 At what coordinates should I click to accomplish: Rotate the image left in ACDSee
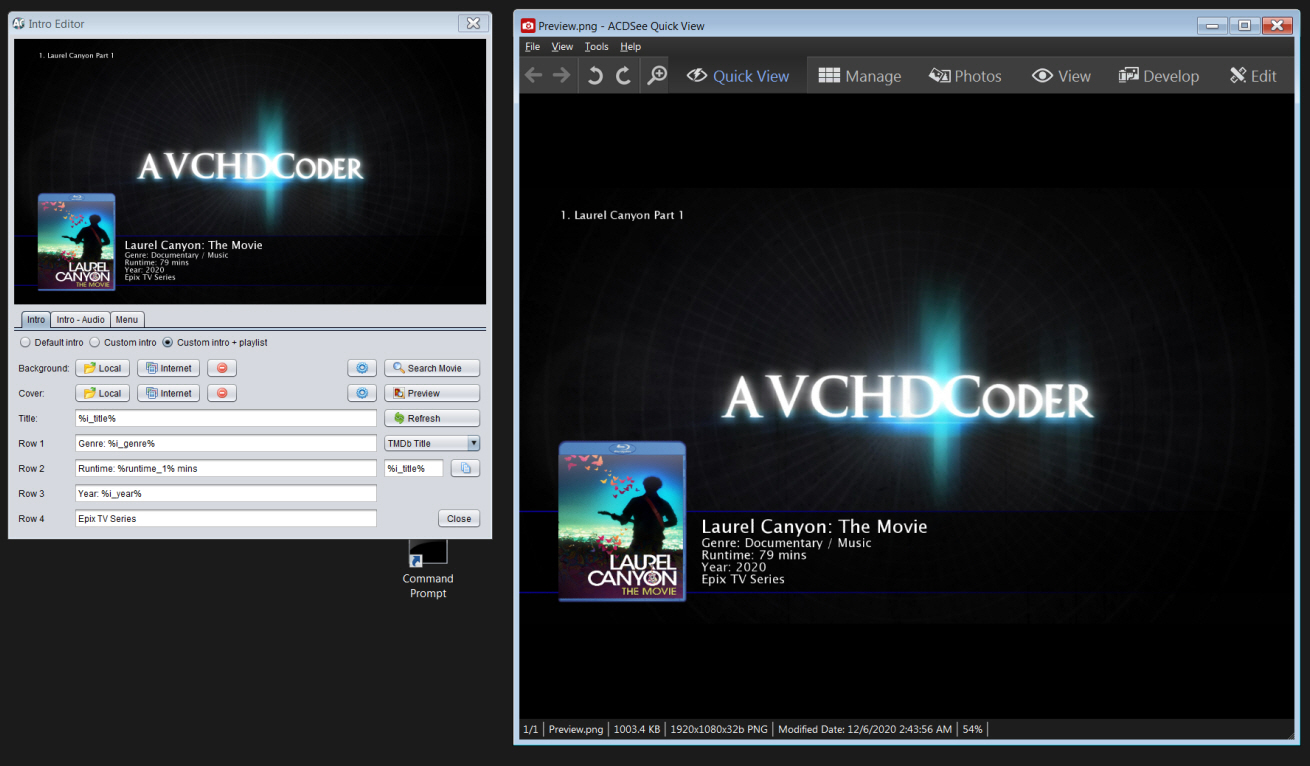[x=595, y=76]
